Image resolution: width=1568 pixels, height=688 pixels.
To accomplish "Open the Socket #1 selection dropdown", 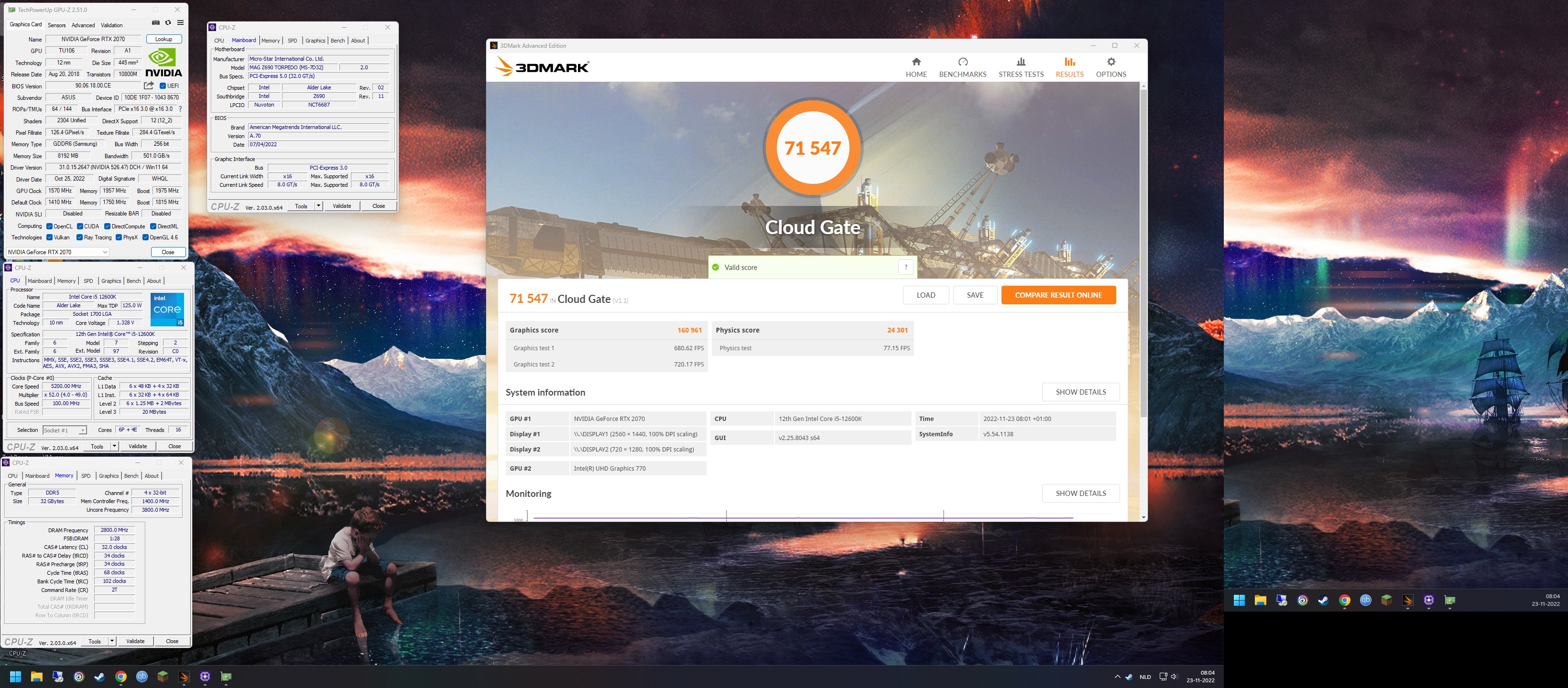I will [x=65, y=430].
